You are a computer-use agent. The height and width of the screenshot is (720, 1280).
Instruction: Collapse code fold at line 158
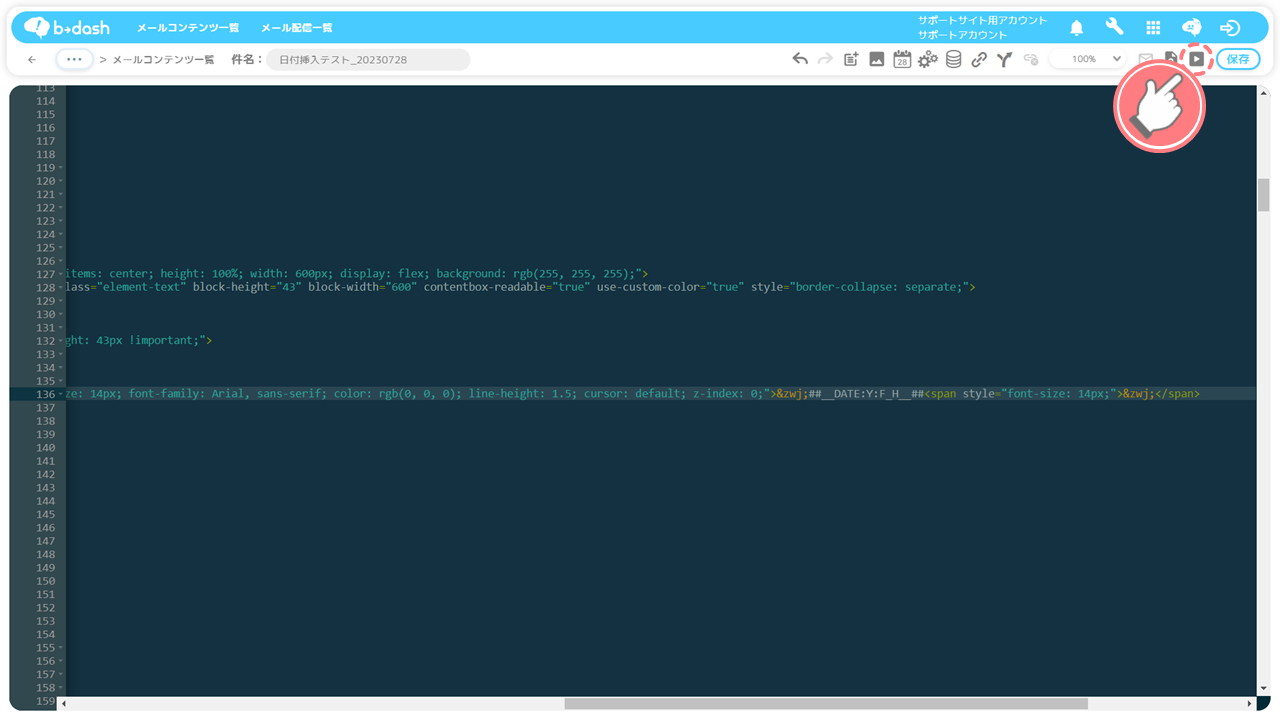61,688
